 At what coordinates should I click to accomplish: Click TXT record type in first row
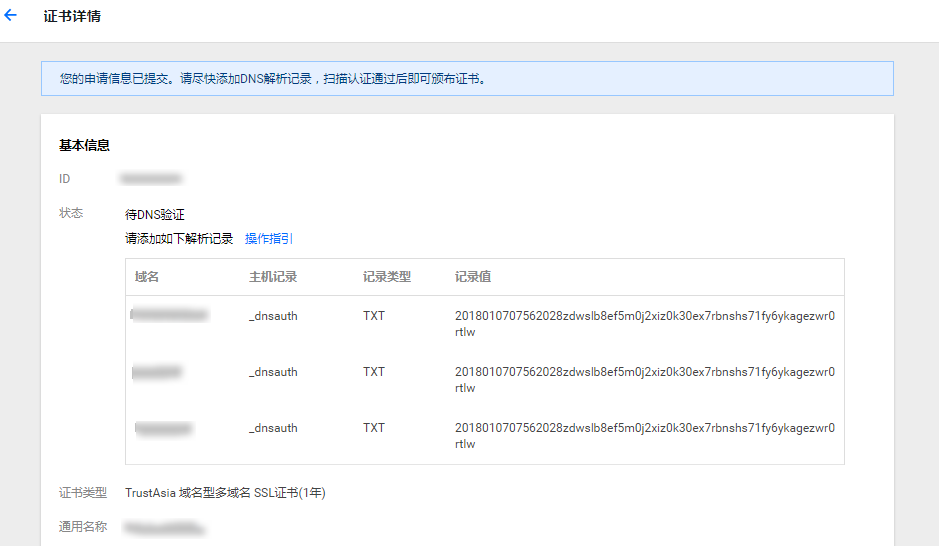click(x=374, y=316)
